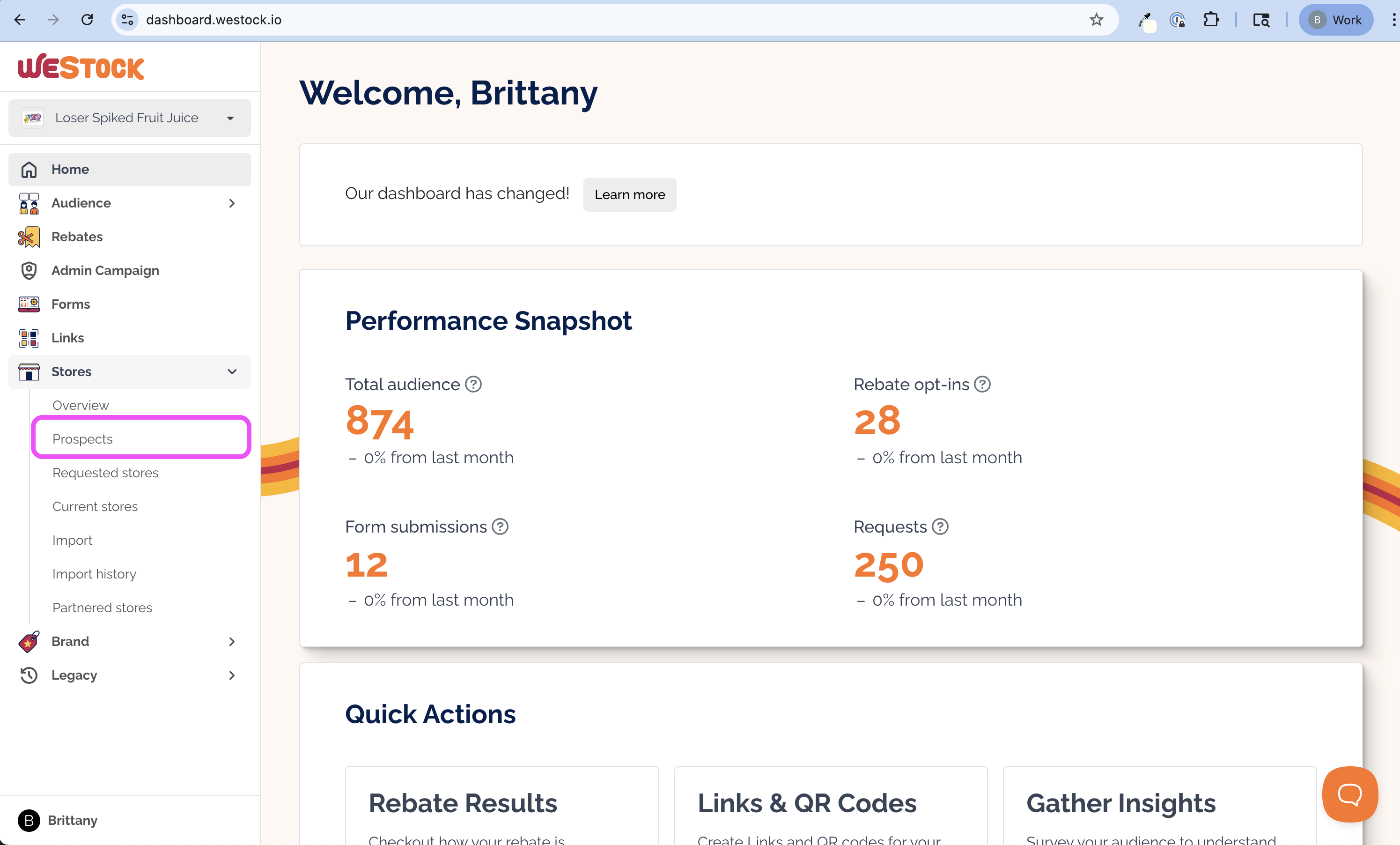
Task: Open Requested stores submenu item
Action: [x=106, y=473]
